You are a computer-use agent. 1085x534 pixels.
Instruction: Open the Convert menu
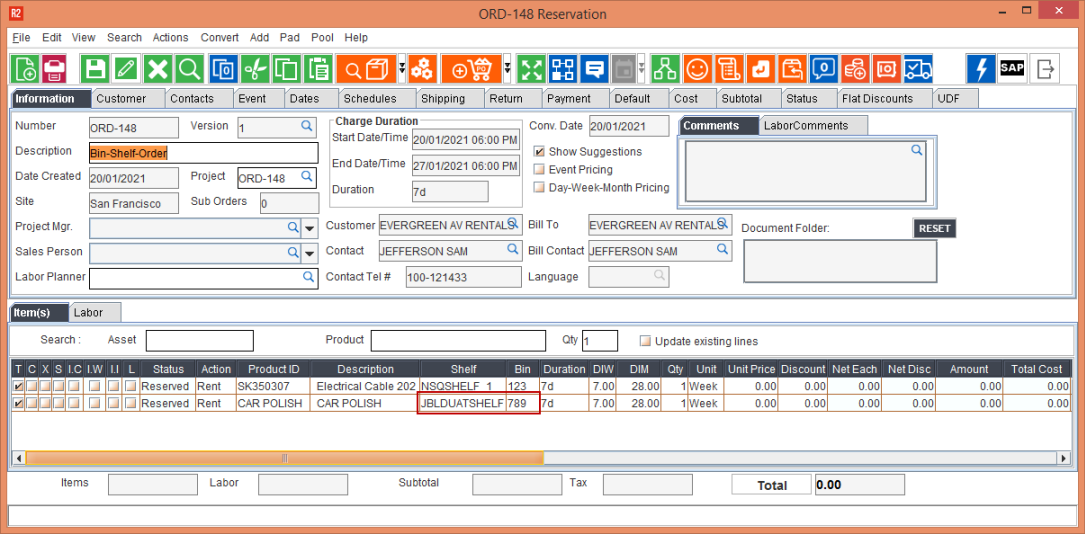tap(219, 38)
